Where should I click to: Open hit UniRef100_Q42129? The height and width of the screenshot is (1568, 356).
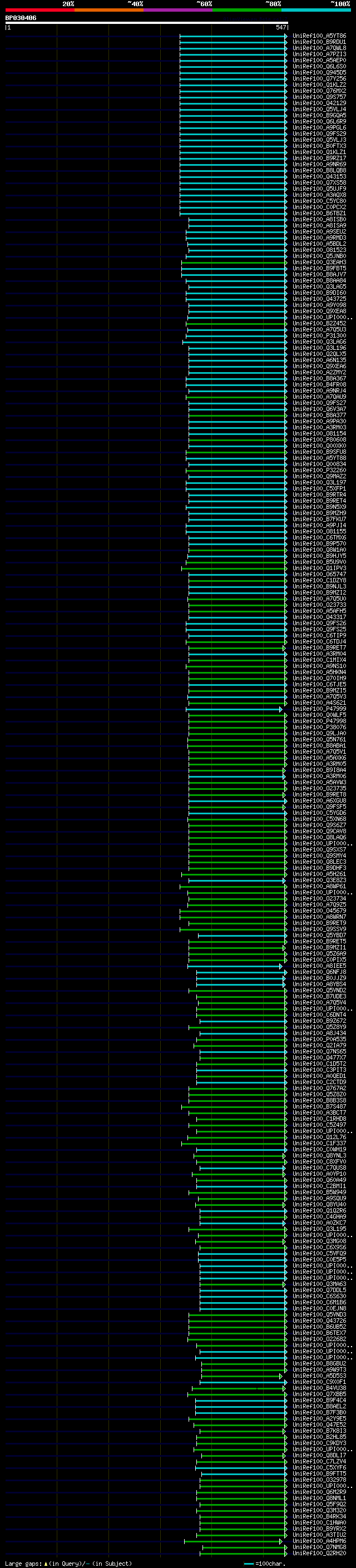(x=319, y=103)
